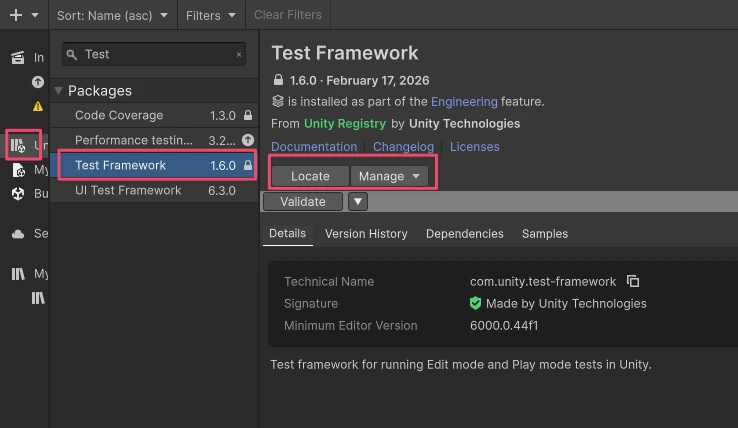The image size is (738, 428).
Task: Select the Unity Registry sidebar icon
Action: coord(18,145)
